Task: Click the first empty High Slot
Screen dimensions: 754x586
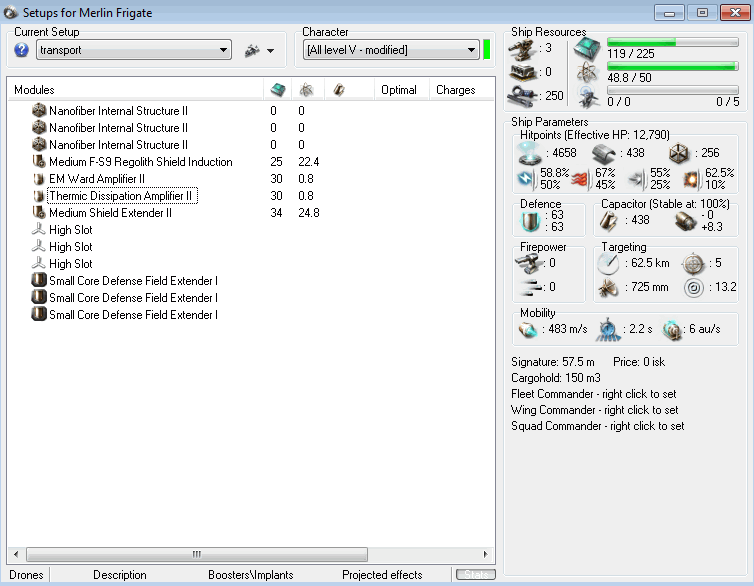Action: point(70,230)
